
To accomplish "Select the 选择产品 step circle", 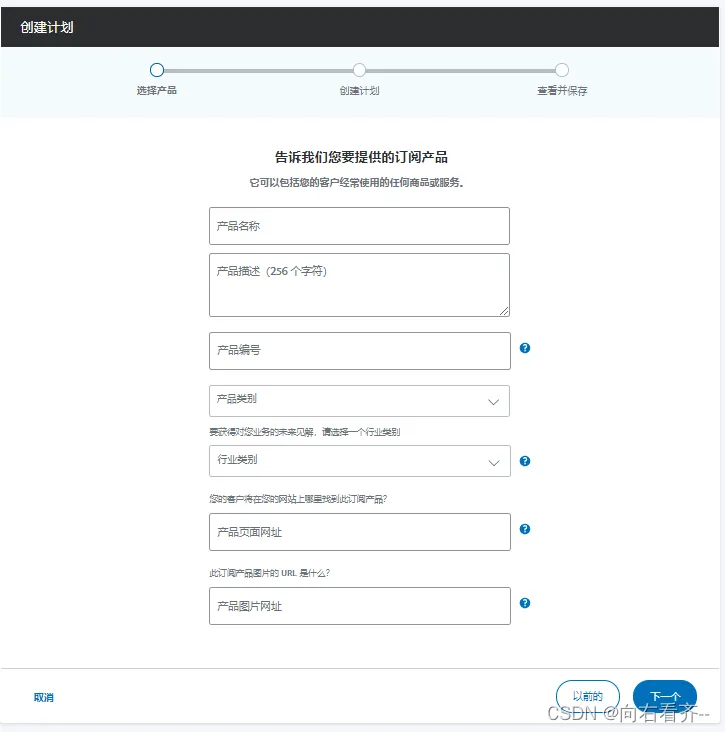I will point(157,70).
